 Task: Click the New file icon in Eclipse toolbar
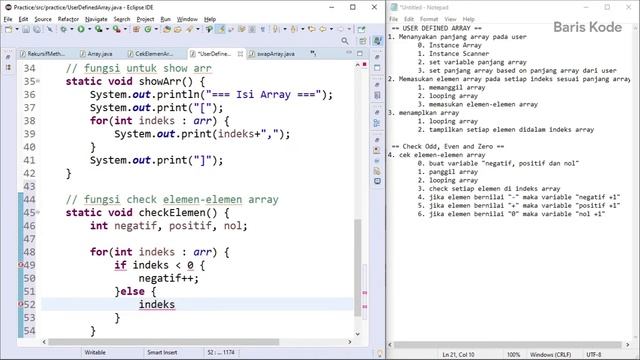pos(9,29)
